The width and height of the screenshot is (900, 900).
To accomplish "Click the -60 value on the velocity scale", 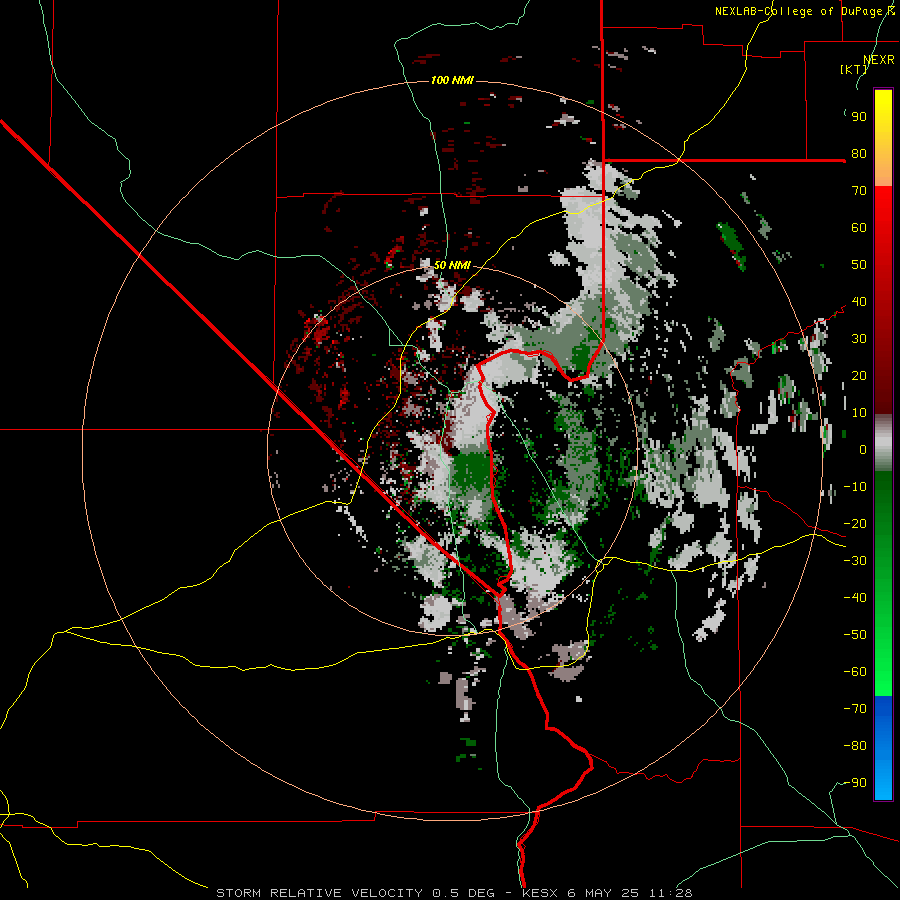I will pos(855,672).
